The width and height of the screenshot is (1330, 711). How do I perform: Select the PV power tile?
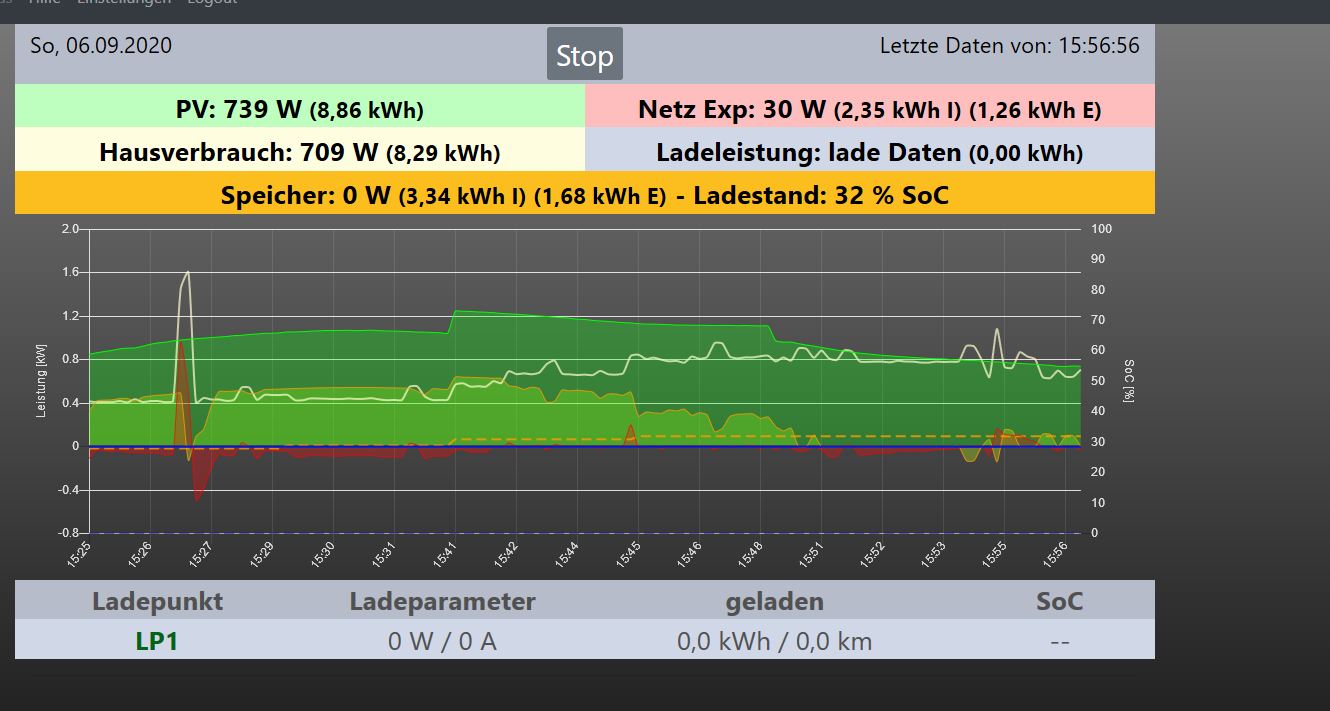[x=300, y=109]
